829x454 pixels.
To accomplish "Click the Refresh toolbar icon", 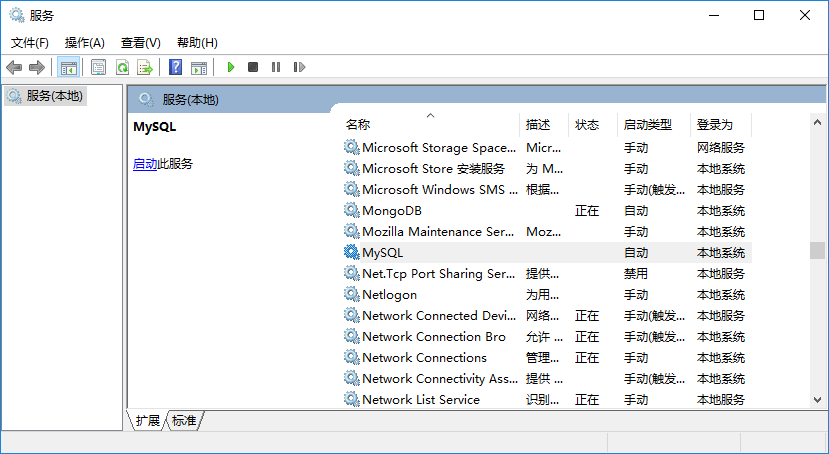I will [122, 67].
